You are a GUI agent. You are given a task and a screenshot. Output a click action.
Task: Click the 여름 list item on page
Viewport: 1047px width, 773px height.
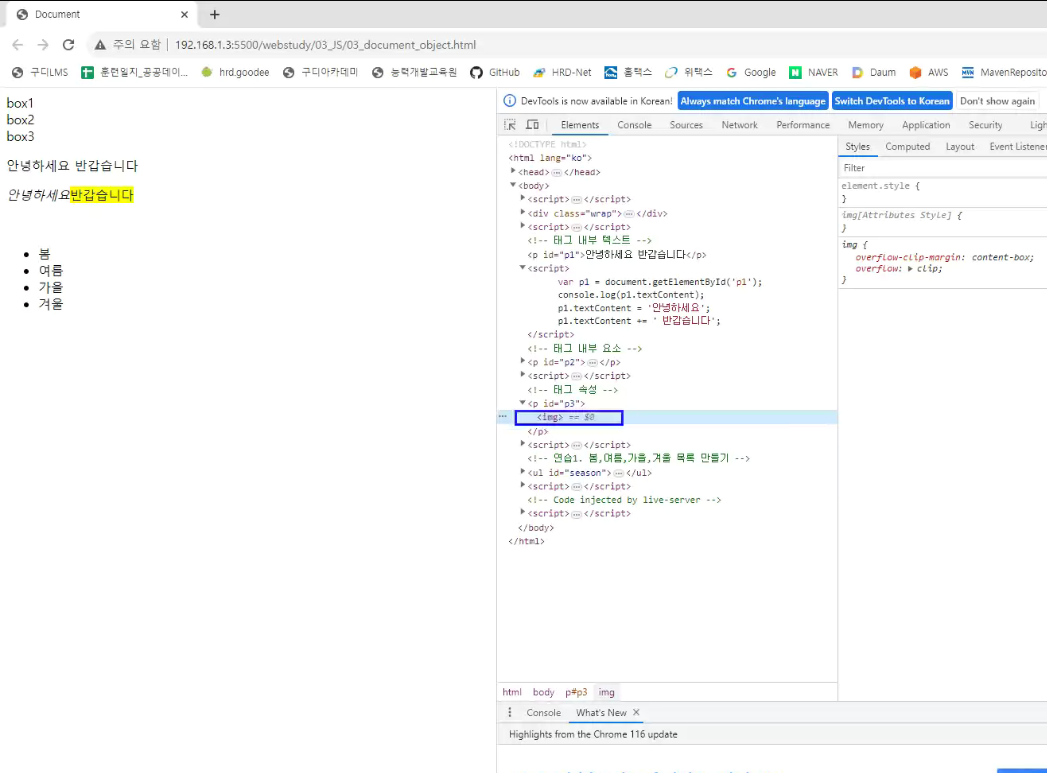51,270
